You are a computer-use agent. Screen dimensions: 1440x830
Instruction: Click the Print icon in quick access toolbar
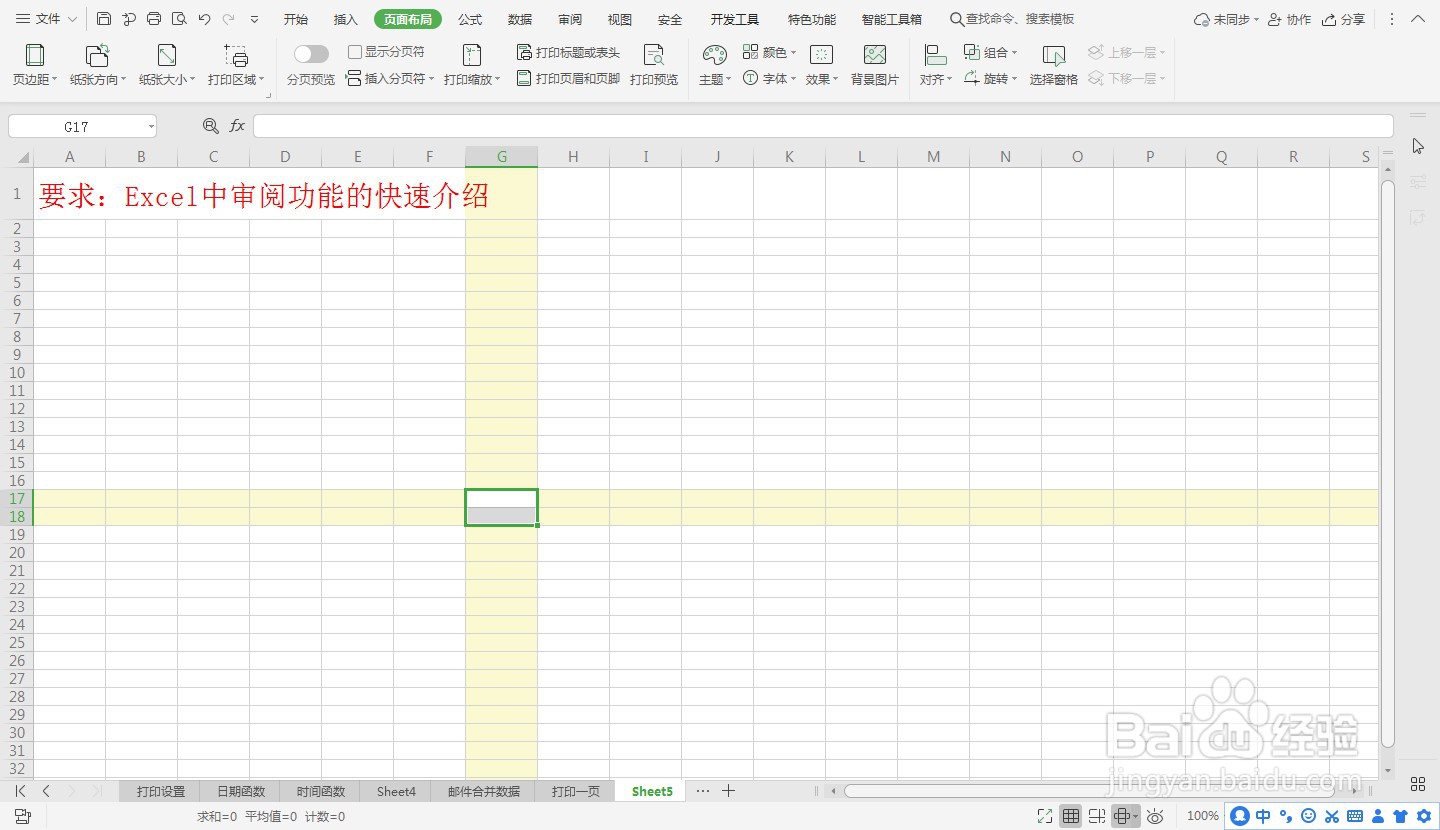(x=154, y=19)
